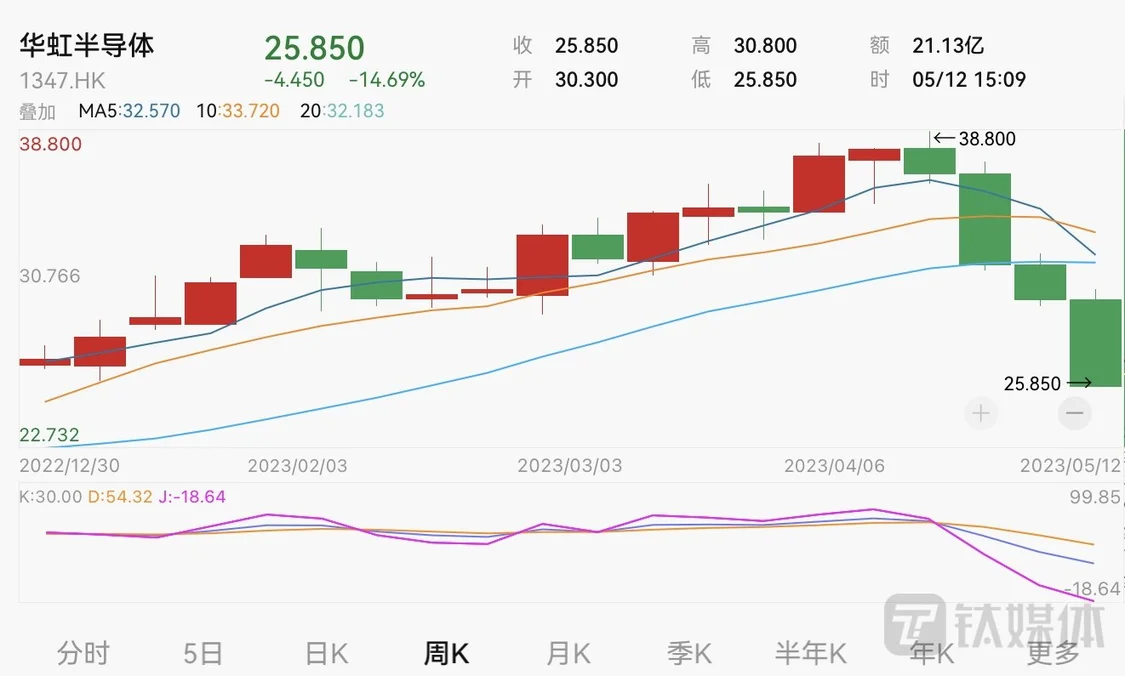This screenshot has width=1125, height=676.
Task: Tap the 38.800 peak price annotation
Action: (x=987, y=139)
